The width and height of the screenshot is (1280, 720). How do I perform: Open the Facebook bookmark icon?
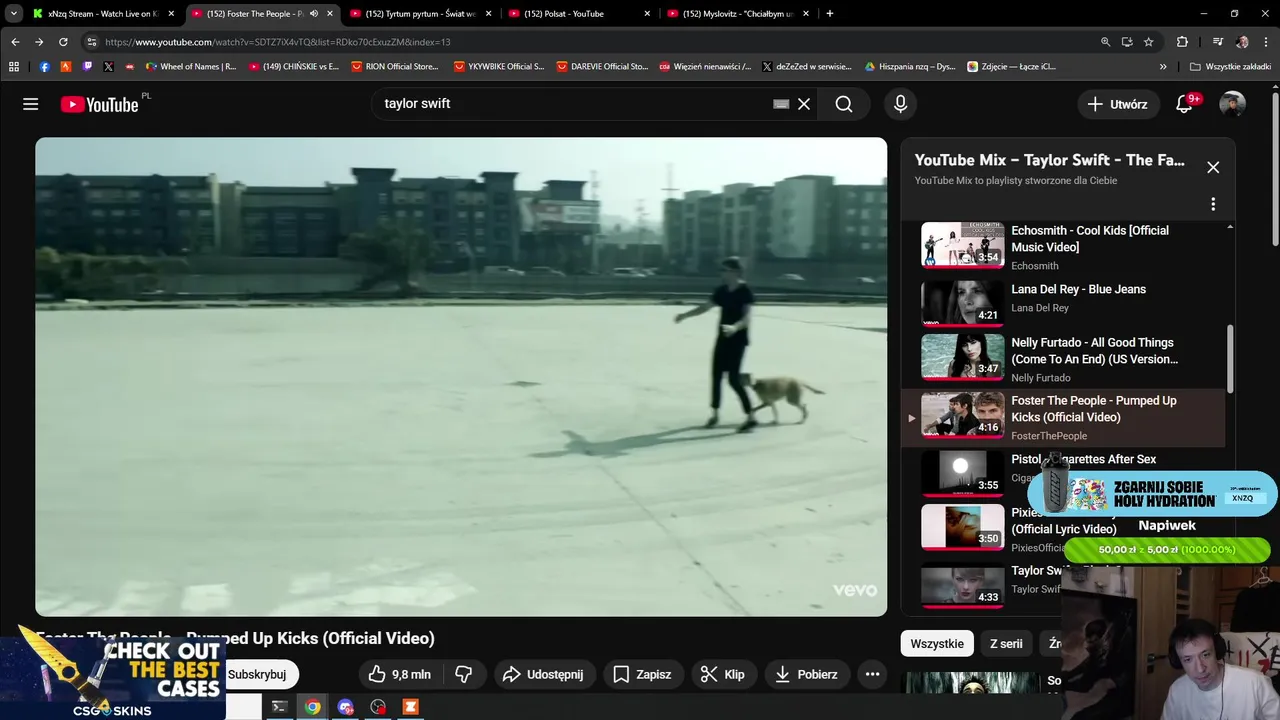pos(45,67)
